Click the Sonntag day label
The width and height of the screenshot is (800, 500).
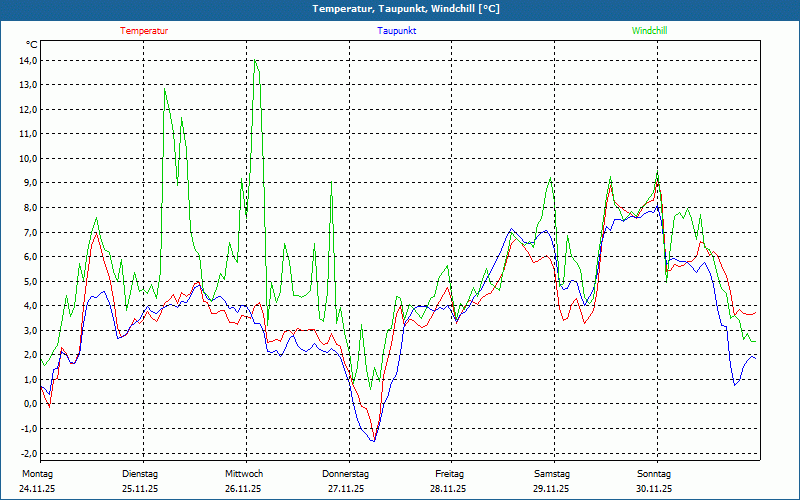point(654,474)
